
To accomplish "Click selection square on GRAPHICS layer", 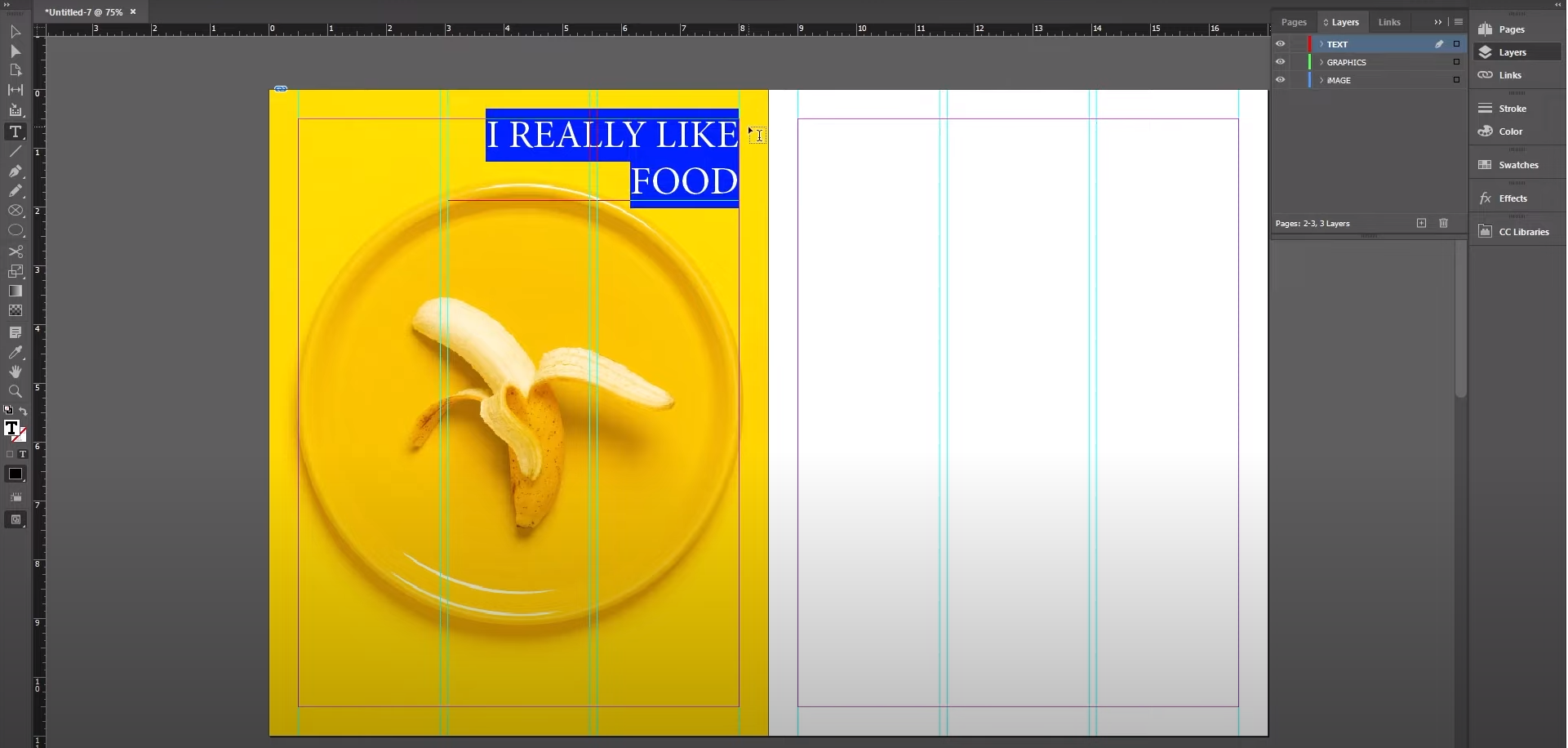I will click(1456, 62).
